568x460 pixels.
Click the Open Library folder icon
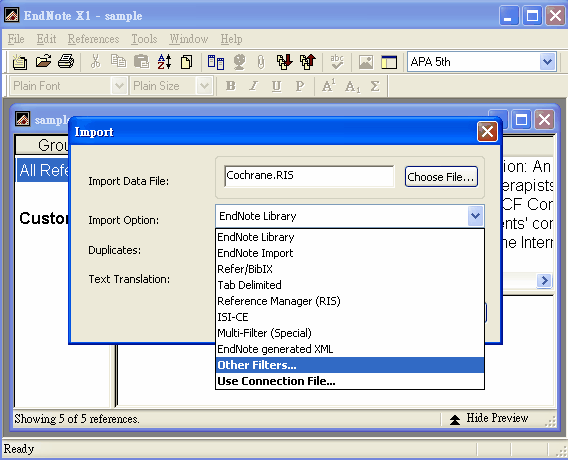[43, 62]
